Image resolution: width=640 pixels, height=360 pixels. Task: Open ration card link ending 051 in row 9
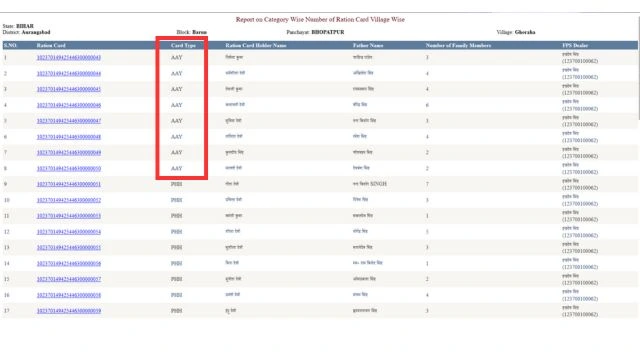[x=69, y=184]
